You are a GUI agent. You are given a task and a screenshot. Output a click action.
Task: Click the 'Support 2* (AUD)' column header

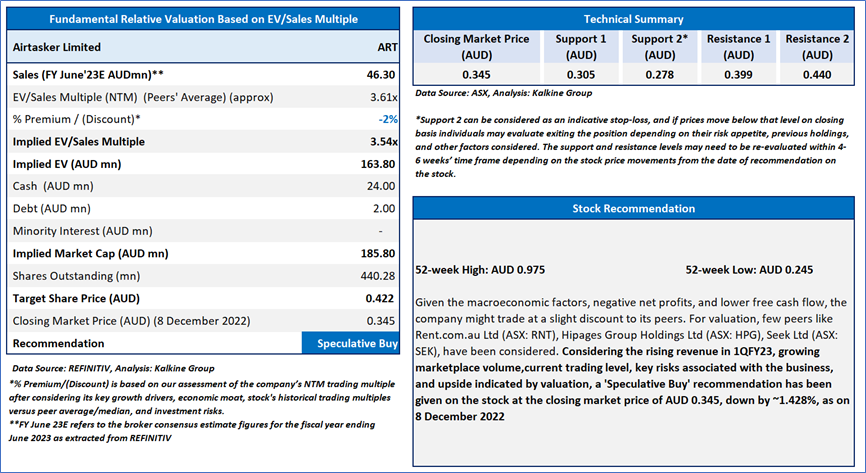pyautogui.click(x=660, y=47)
